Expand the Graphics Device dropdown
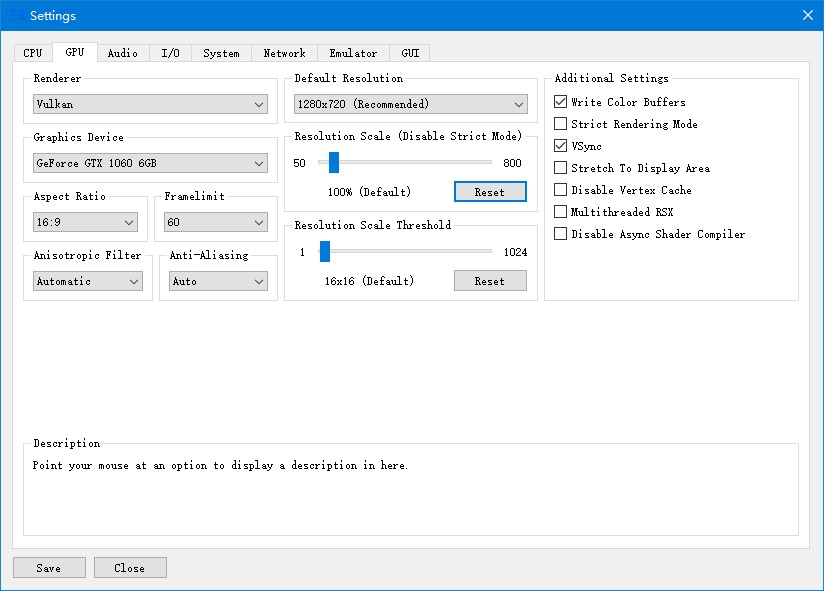Screen dimensions: 824x591 click(x=150, y=163)
